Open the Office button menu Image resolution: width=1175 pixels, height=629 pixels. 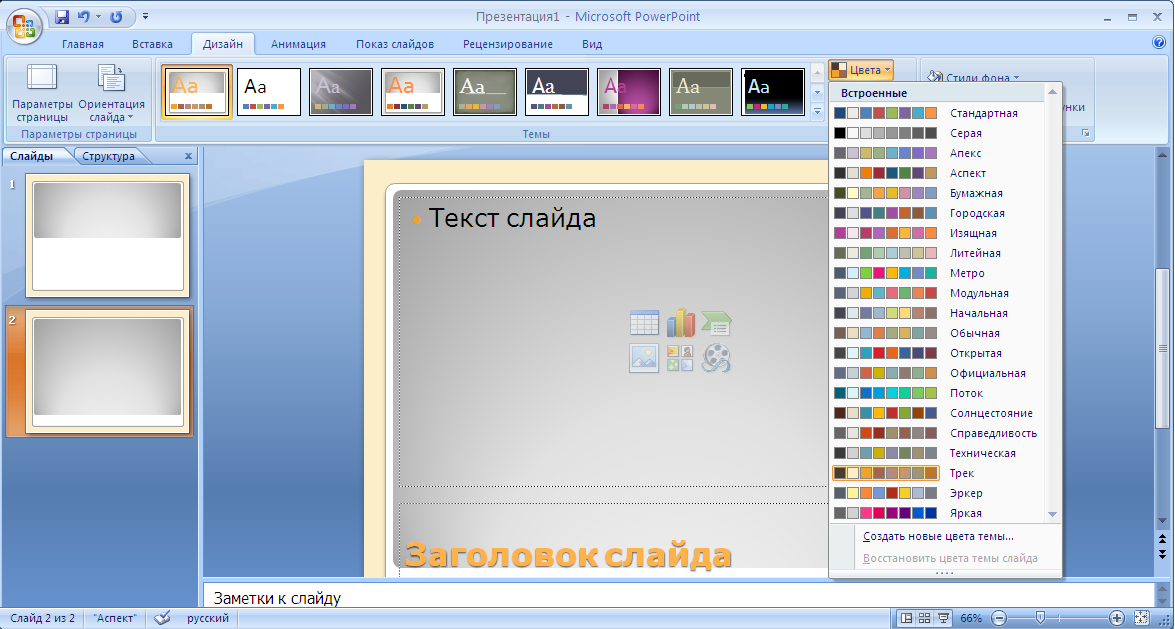(23, 24)
